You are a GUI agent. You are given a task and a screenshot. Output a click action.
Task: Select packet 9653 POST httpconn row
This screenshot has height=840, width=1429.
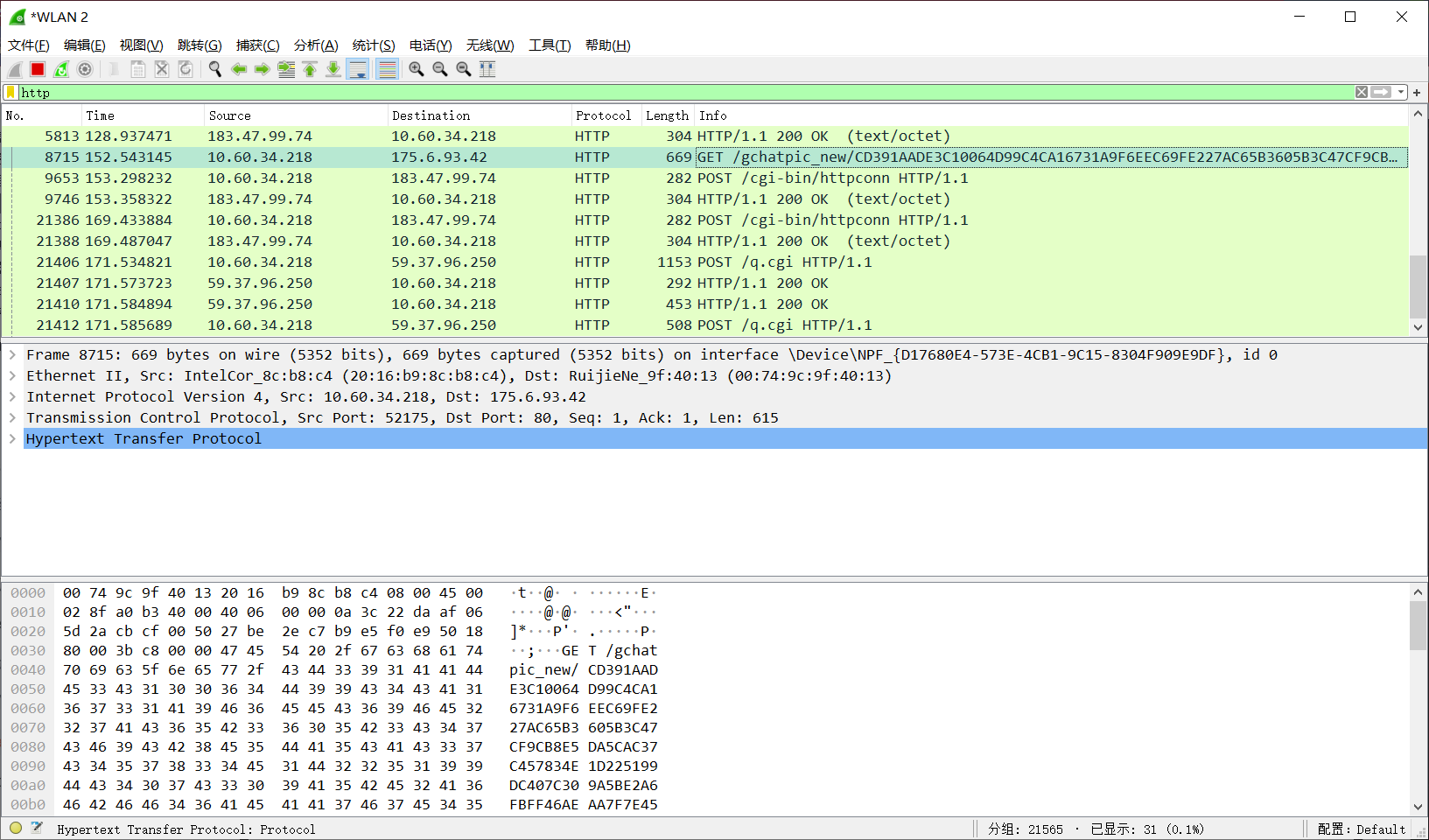tap(705, 178)
